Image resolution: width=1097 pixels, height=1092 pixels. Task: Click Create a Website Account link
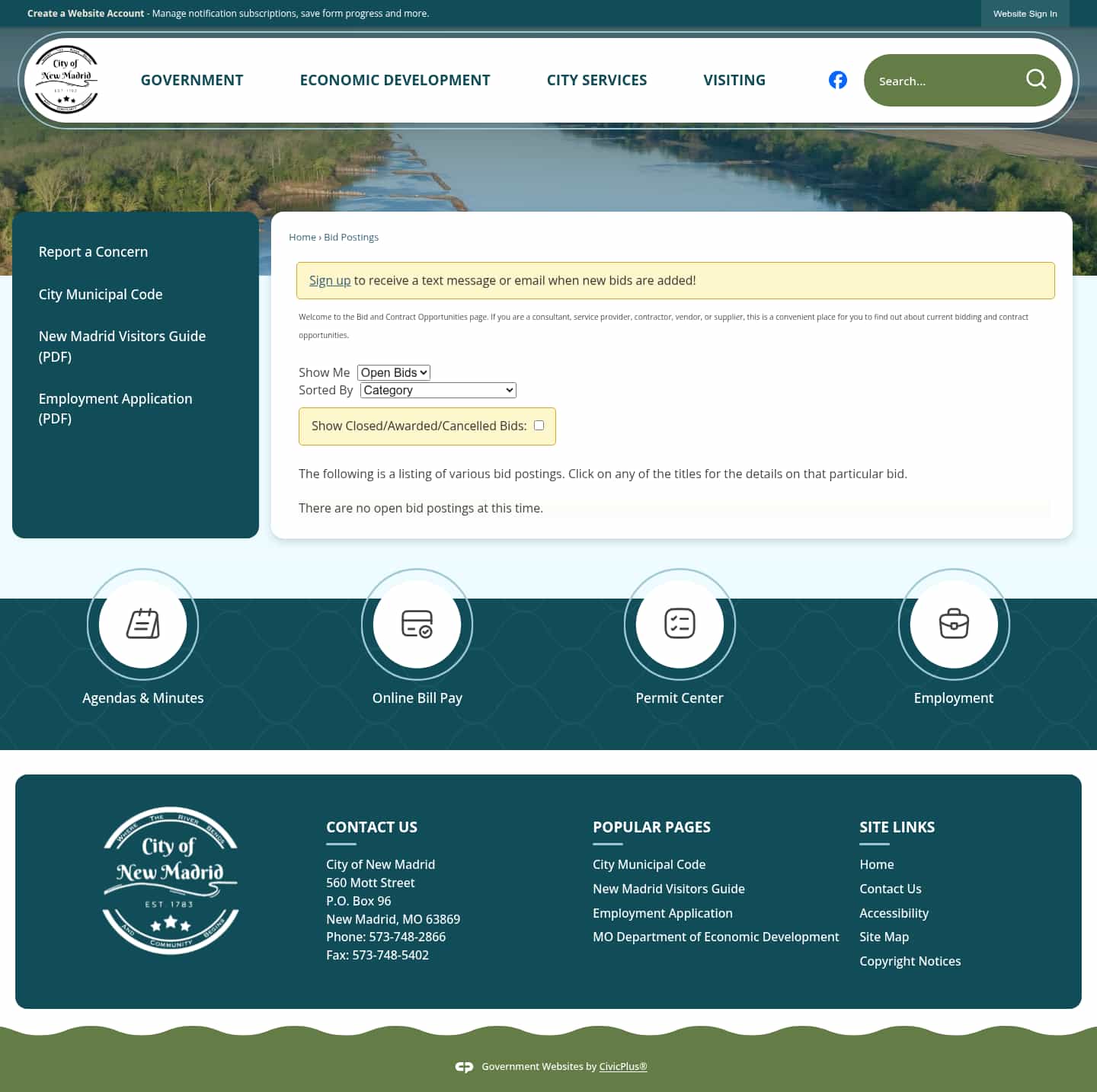85,14
